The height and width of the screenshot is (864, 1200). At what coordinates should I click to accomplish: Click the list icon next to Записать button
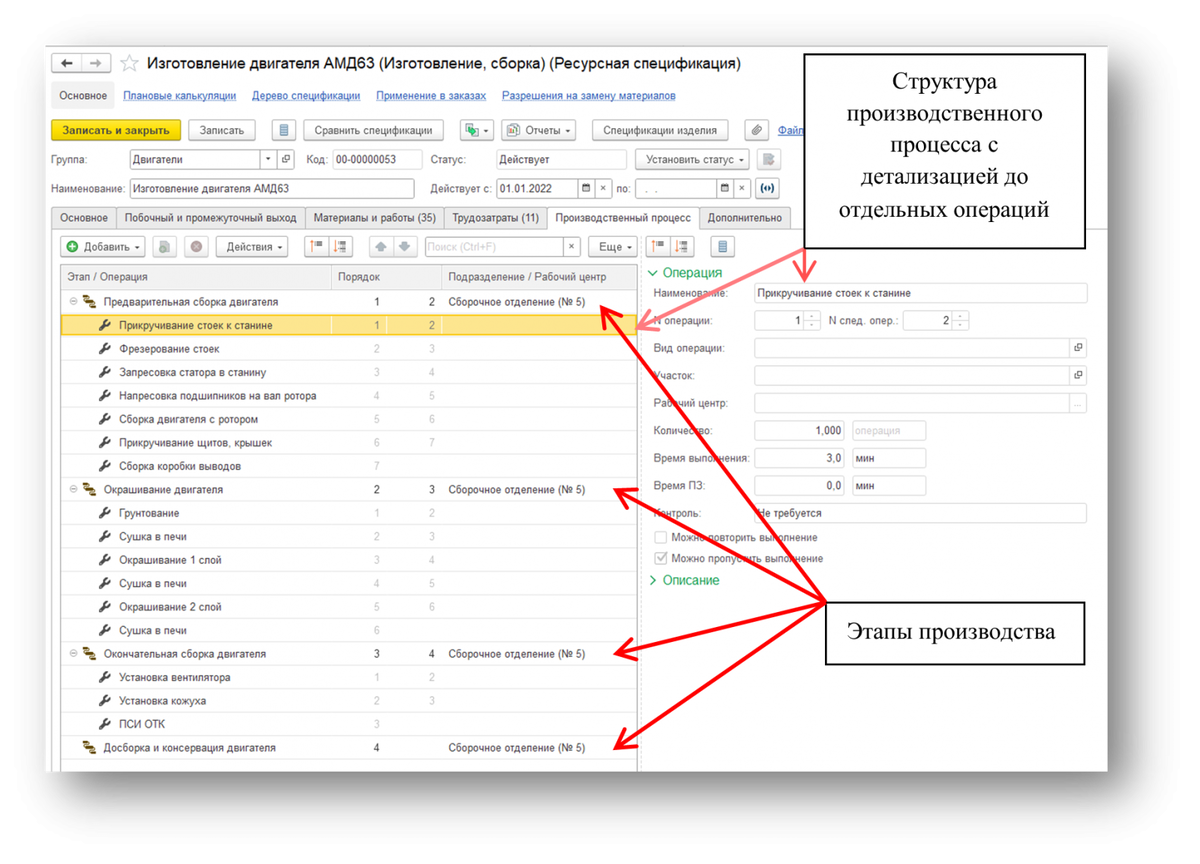(x=284, y=130)
